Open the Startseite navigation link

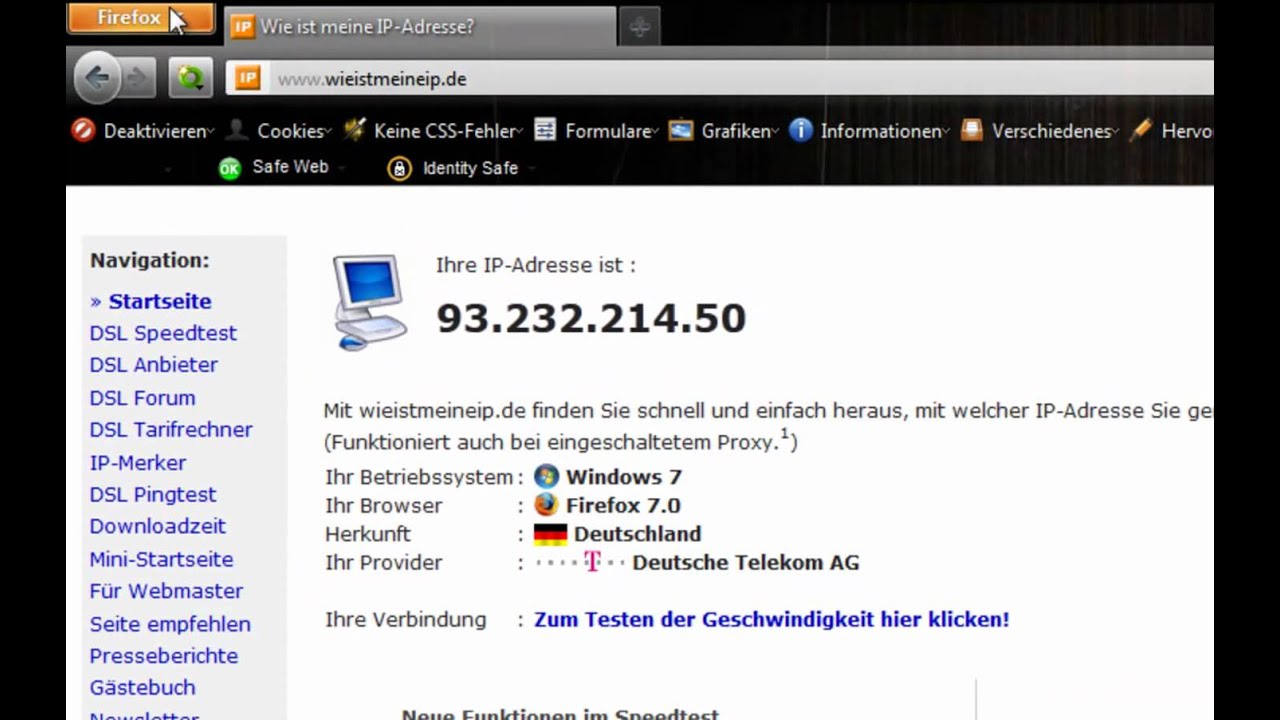point(160,301)
